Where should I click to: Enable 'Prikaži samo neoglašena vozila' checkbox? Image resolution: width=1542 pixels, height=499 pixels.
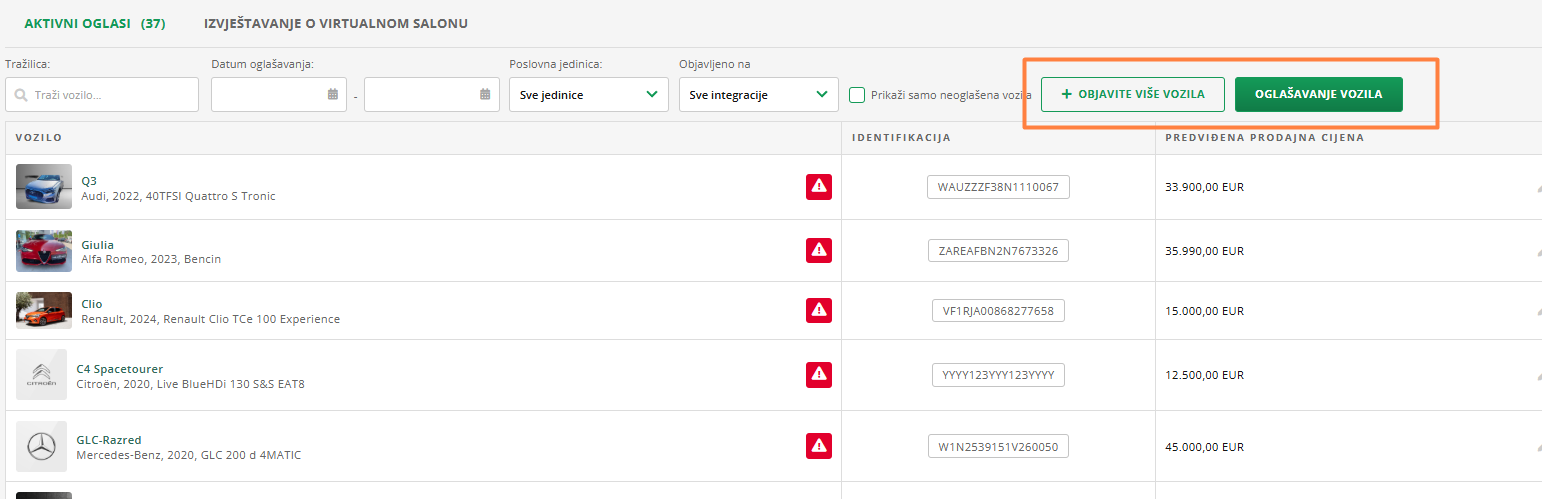coord(857,95)
